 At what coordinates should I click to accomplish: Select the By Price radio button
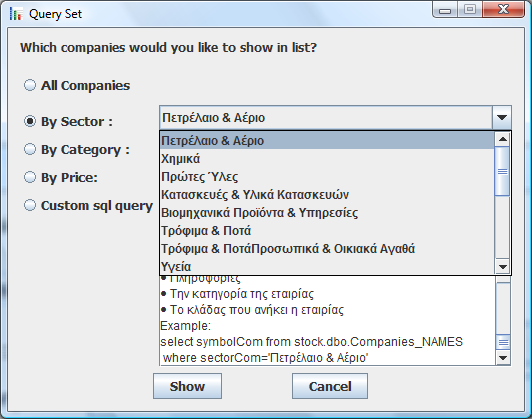(x=30, y=177)
